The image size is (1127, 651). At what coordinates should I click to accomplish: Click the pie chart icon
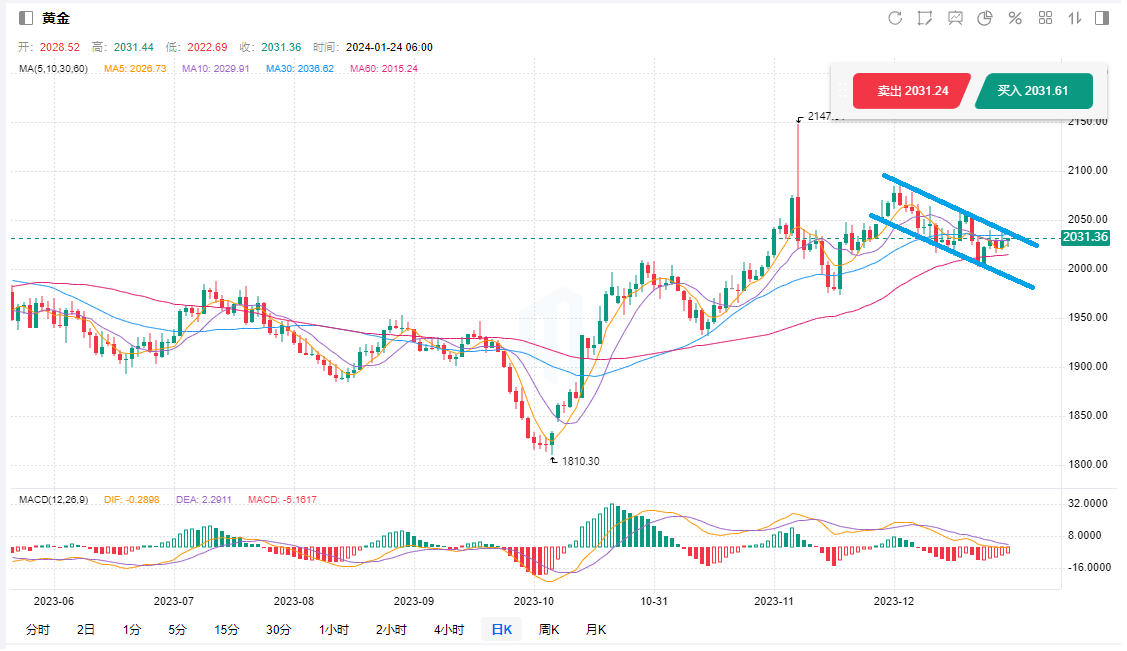pyautogui.click(x=985, y=18)
